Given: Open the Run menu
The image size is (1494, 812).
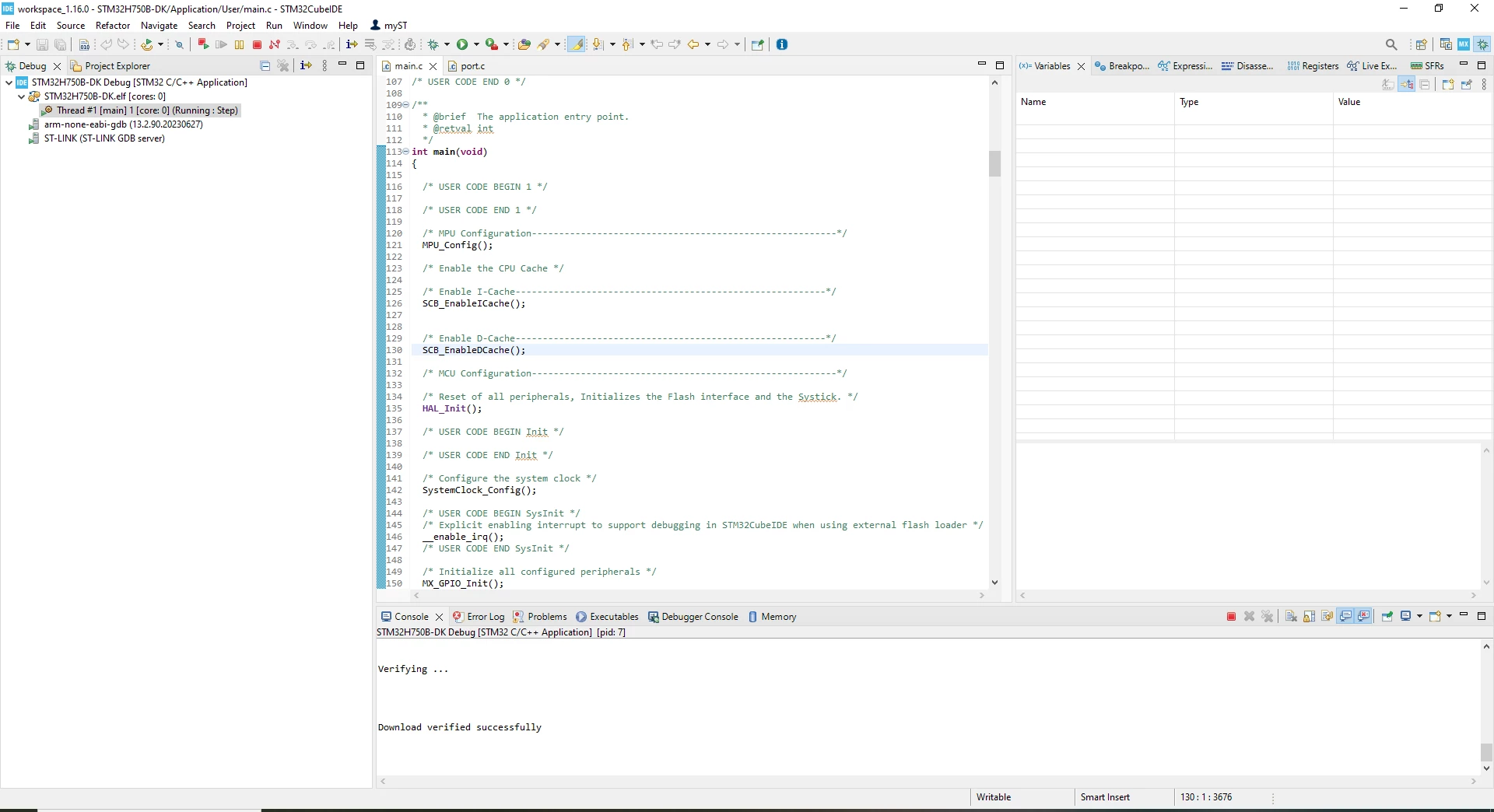Looking at the screenshot, I should point(274,26).
